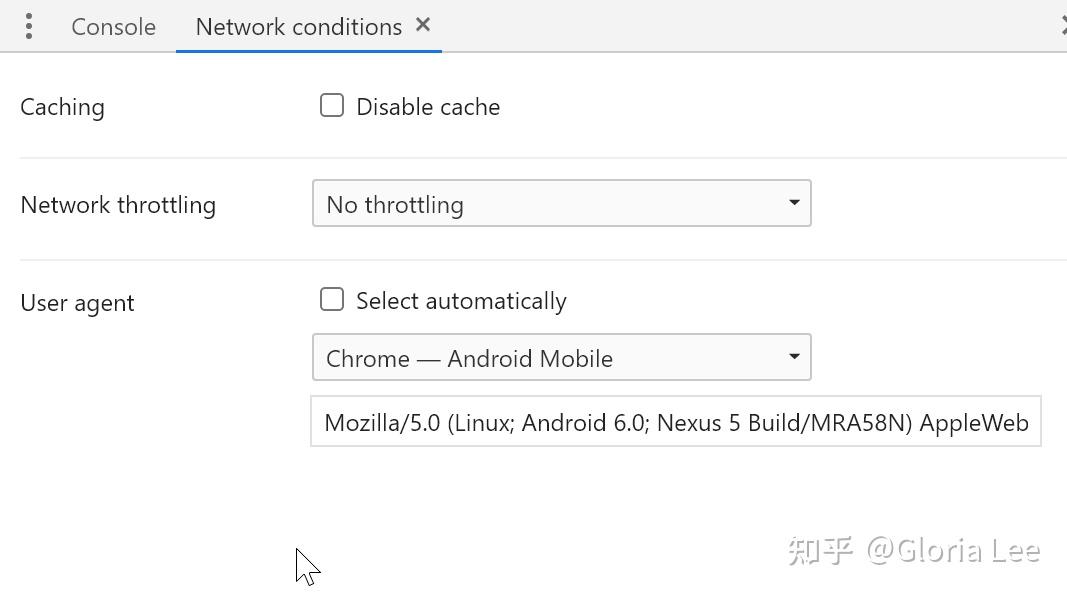Click the Network throttling dropdown arrow
Screen dimensions: 1067x595
(x=794, y=203)
